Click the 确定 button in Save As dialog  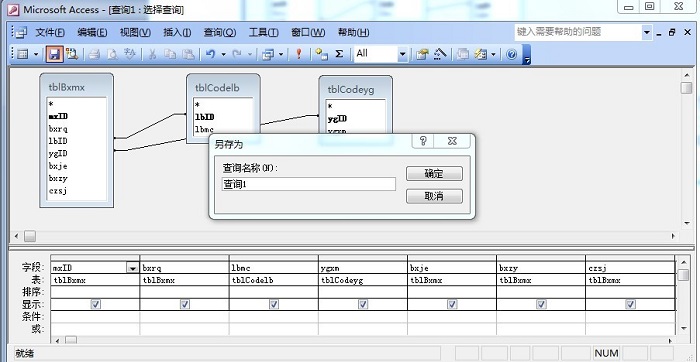pyautogui.click(x=434, y=174)
